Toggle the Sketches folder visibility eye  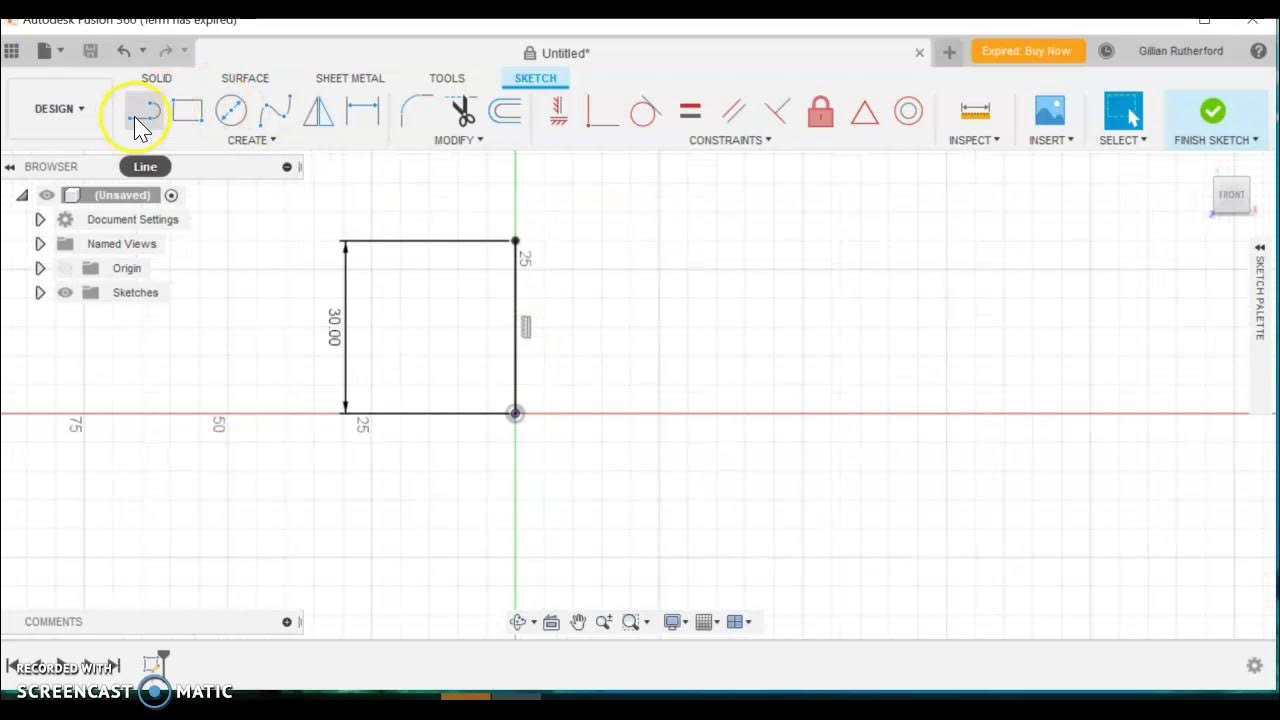pyautogui.click(x=65, y=293)
